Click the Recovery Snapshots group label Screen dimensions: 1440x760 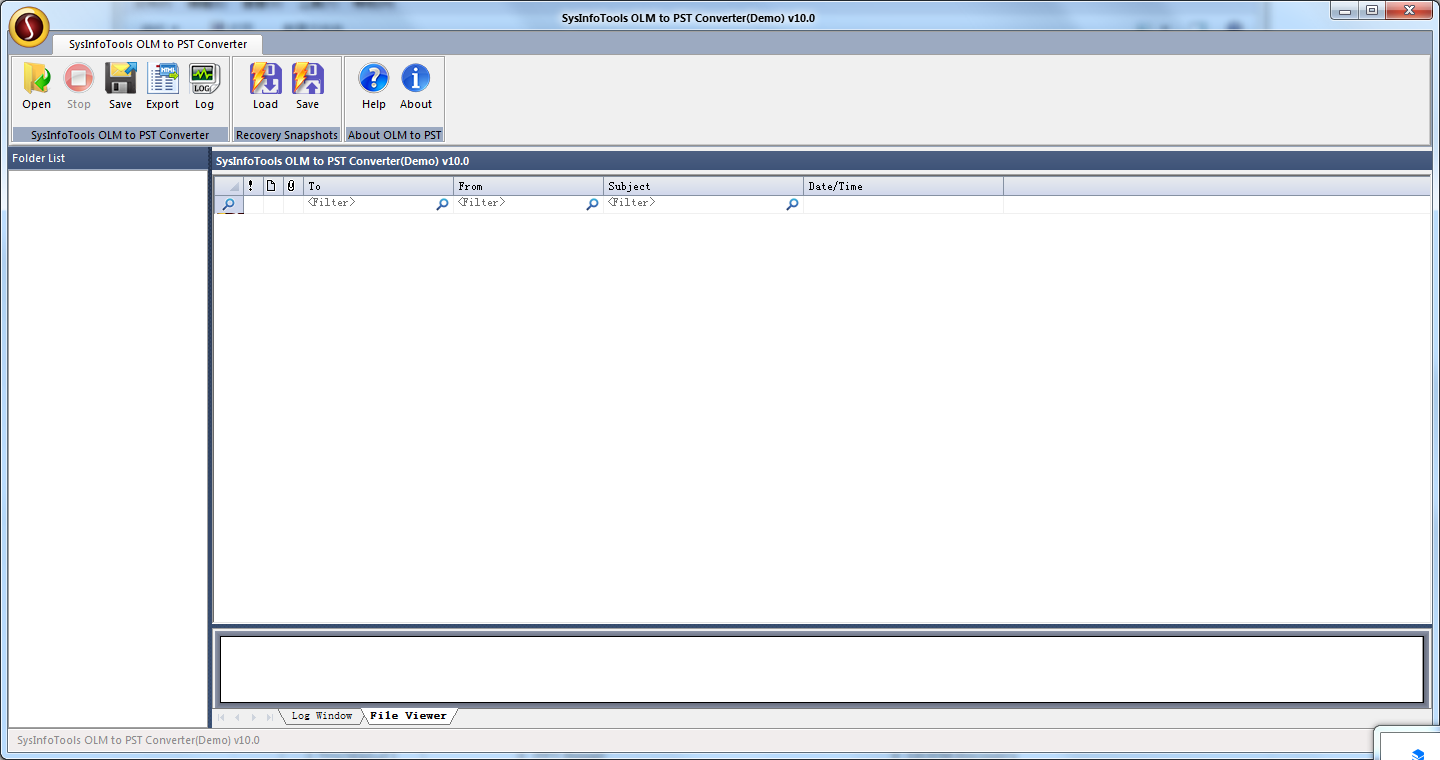coord(287,135)
